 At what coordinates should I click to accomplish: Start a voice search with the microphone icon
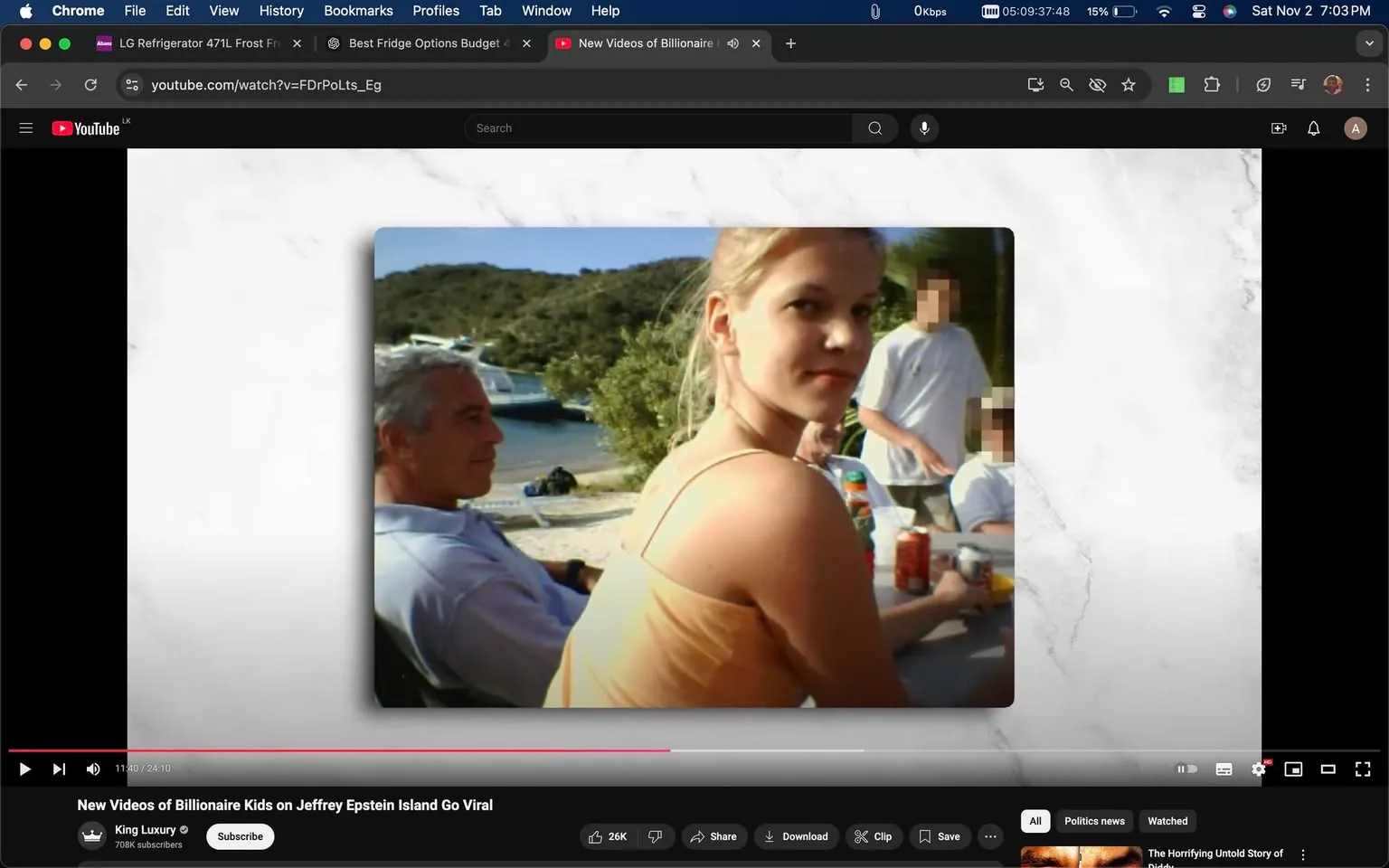pyautogui.click(x=923, y=127)
